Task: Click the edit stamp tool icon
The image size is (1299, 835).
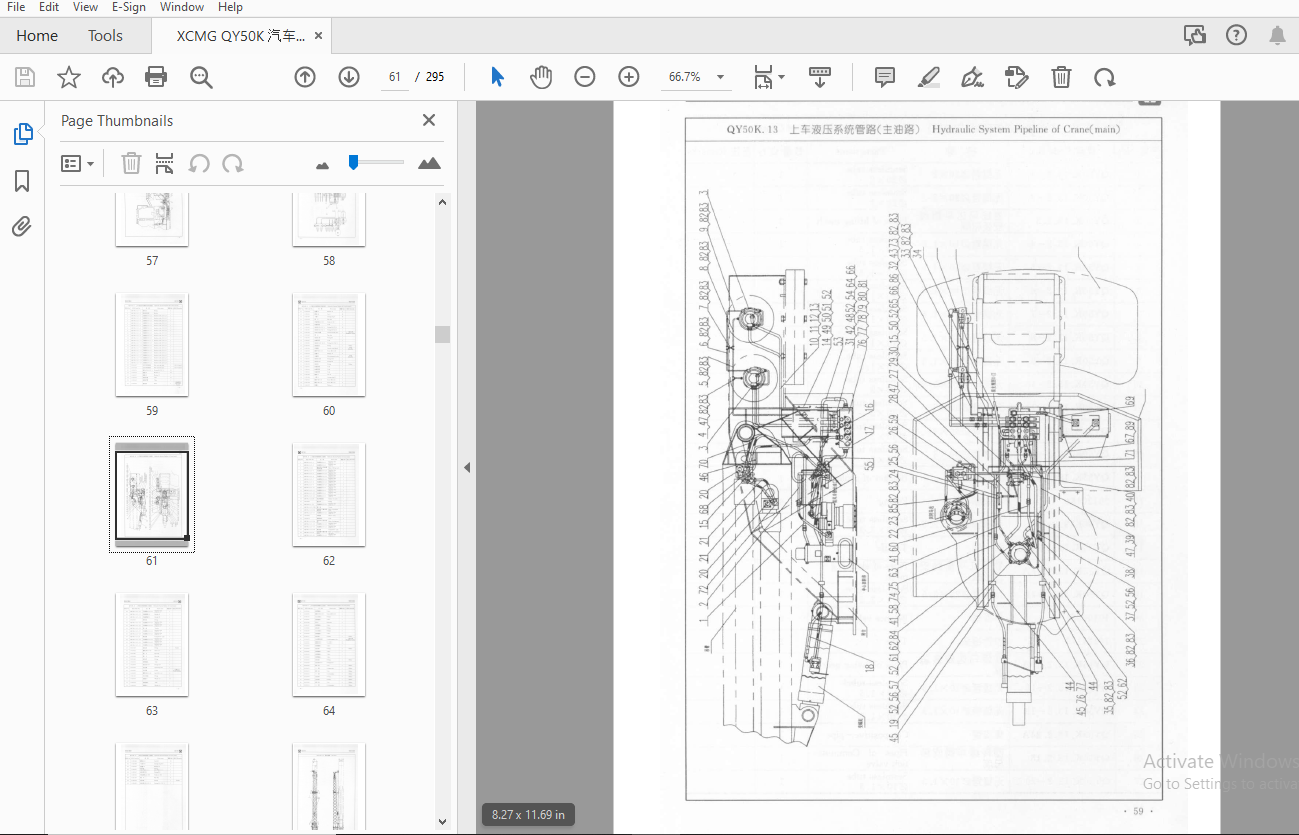Action: [1017, 77]
